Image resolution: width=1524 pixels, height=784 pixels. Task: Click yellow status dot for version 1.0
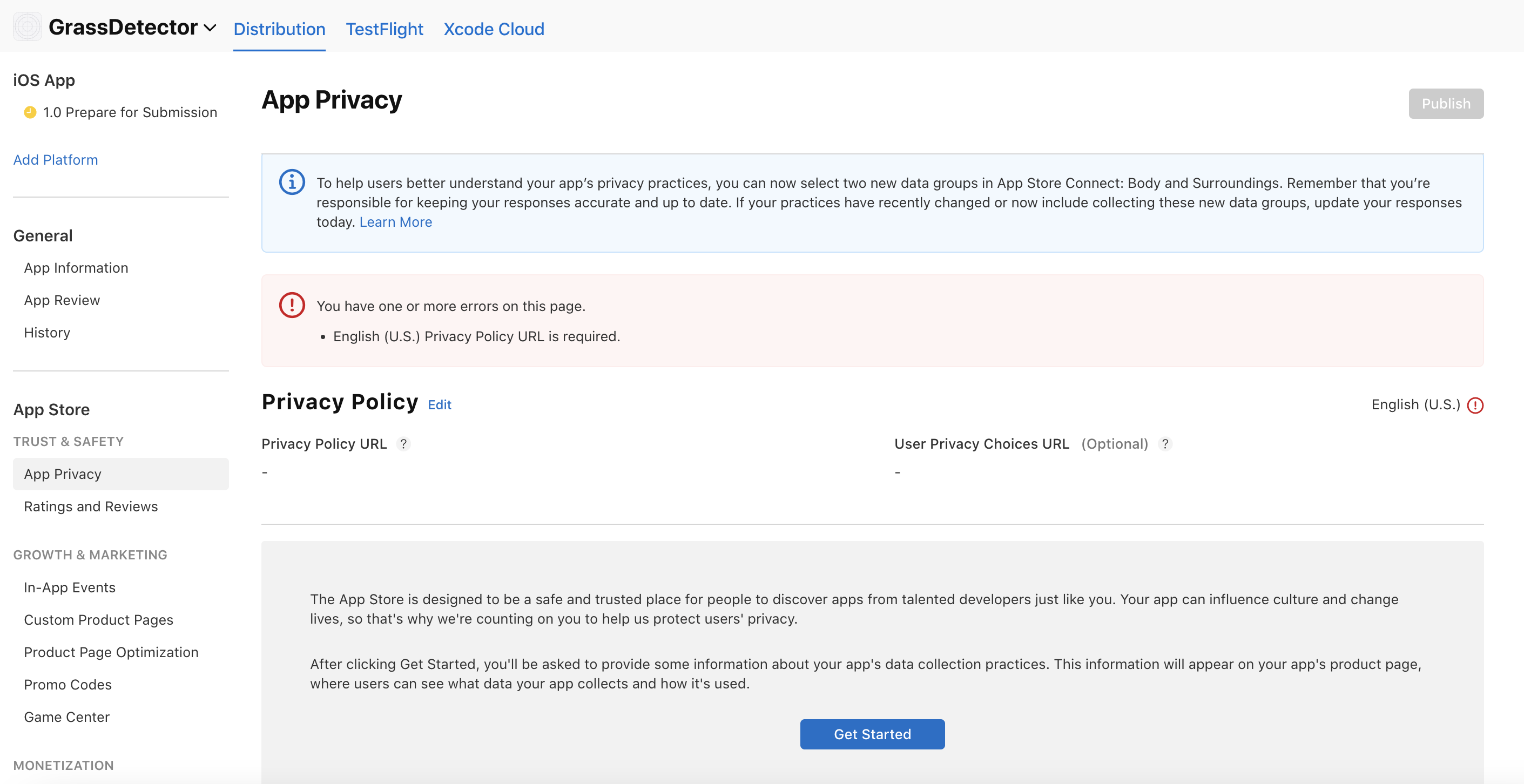(30, 112)
